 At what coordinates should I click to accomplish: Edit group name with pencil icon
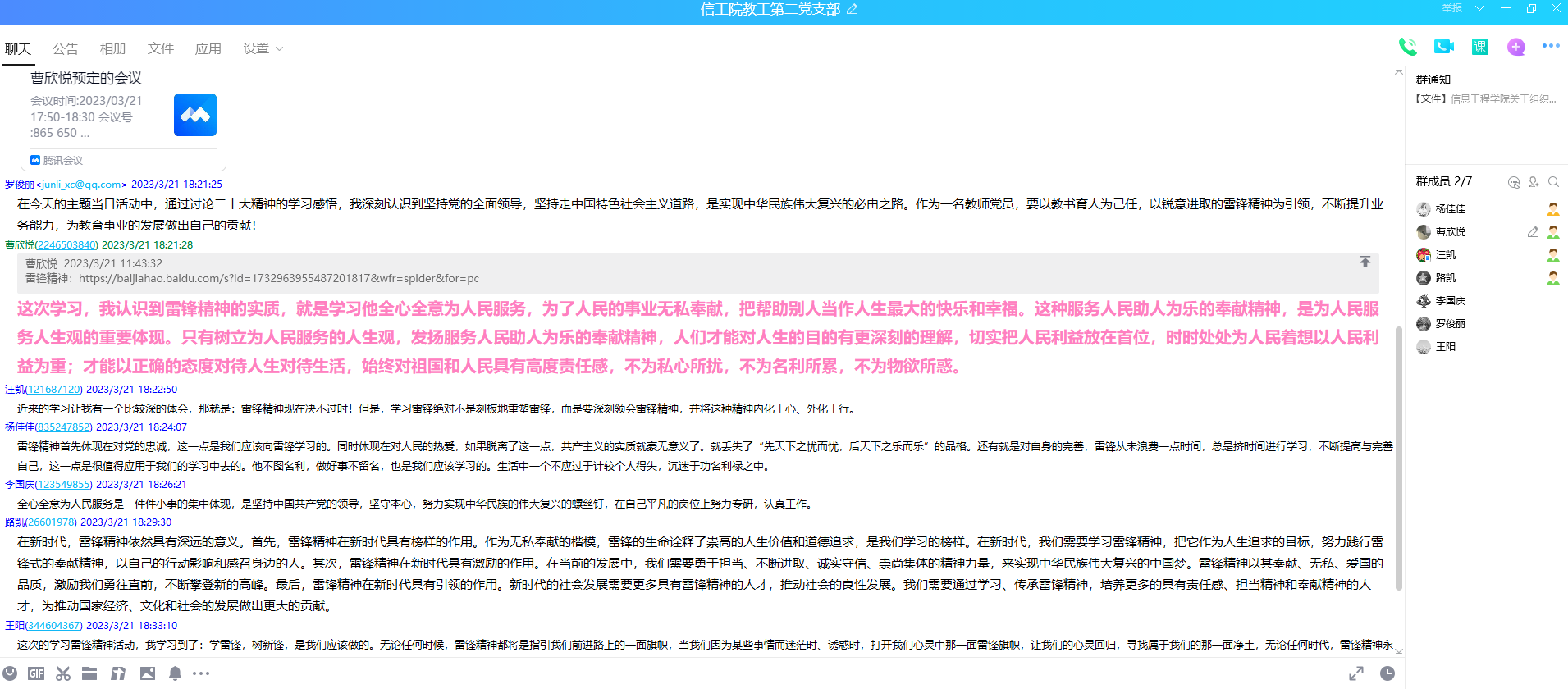853,9
